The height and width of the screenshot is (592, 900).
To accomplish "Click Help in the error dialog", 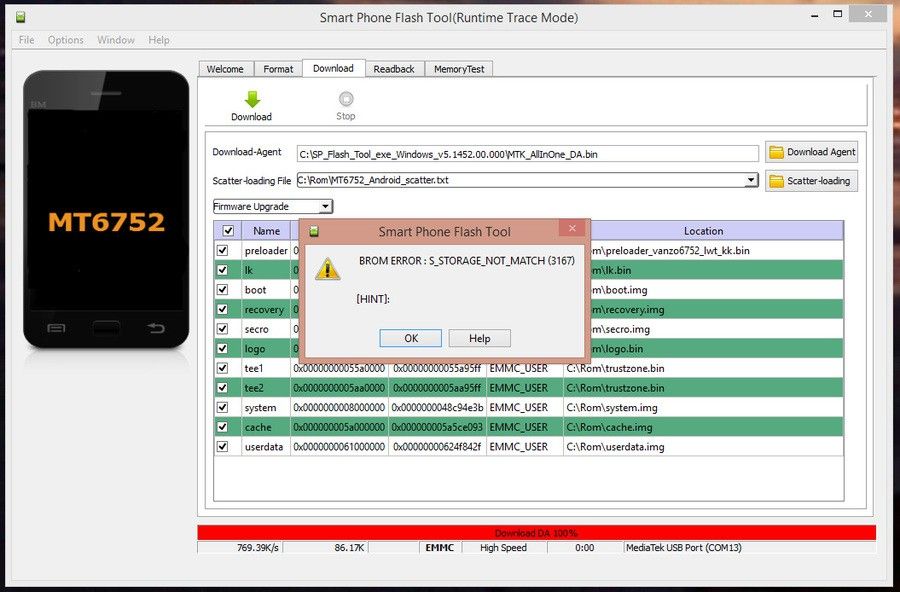I will (x=479, y=338).
